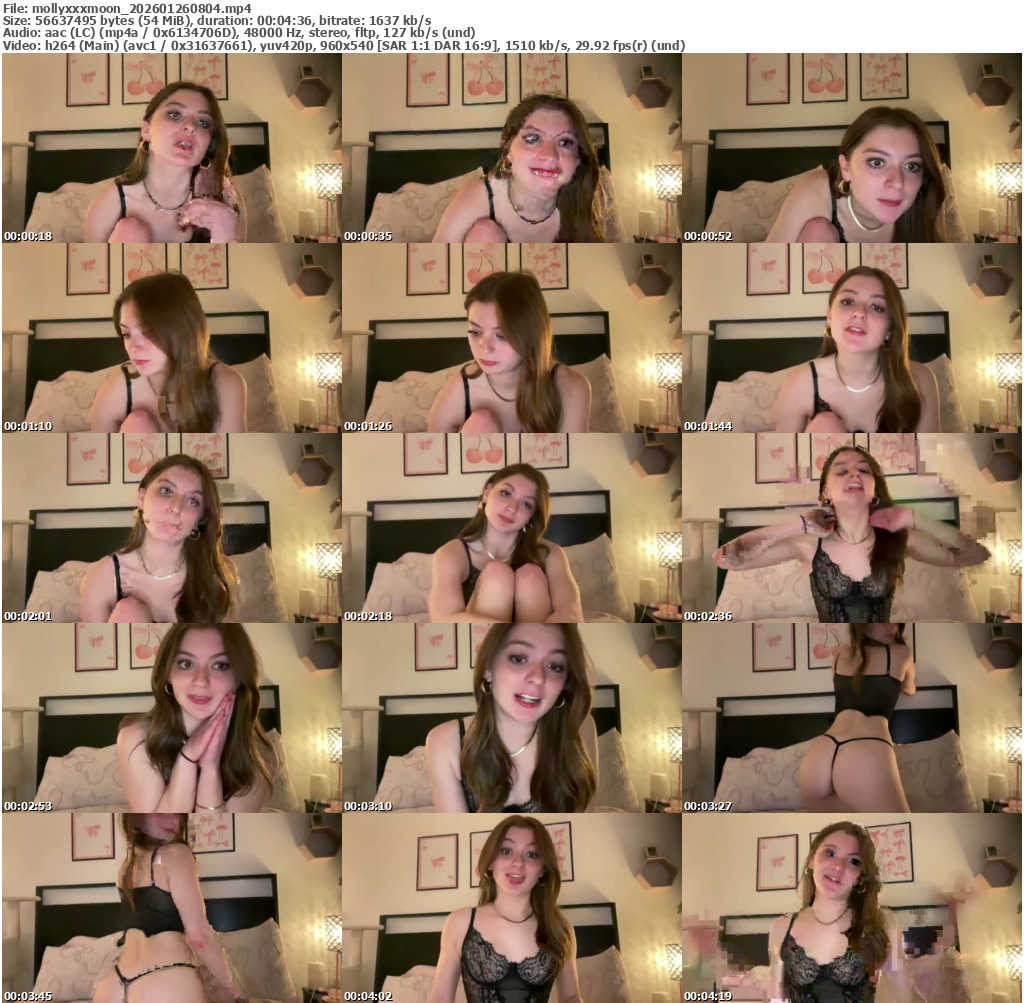Pick the frame with timestamp 00:03:45
1024x1003 pixels.
172,908
